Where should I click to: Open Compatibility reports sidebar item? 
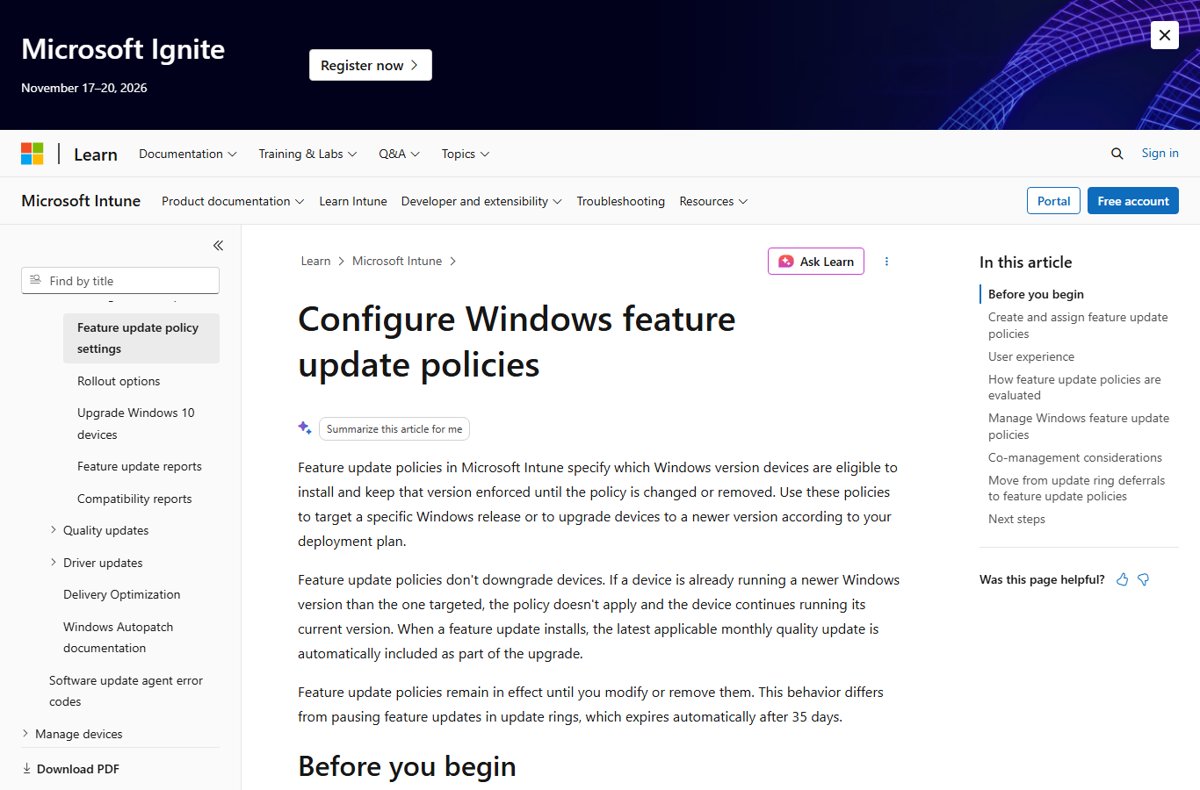[134, 499]
